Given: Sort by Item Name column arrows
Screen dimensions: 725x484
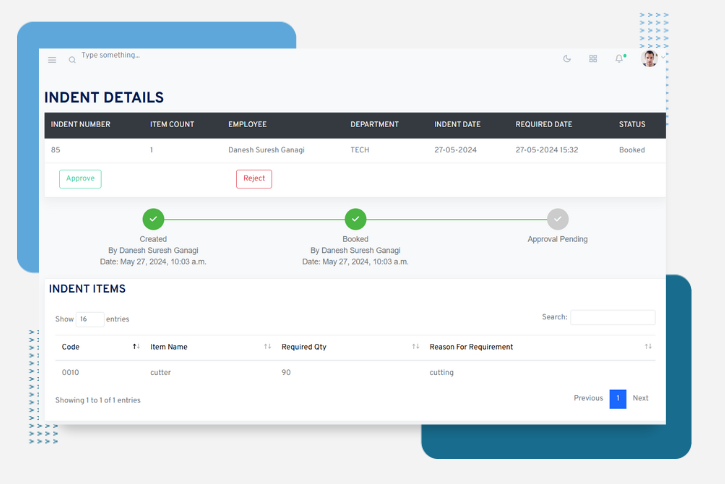Looking at the screenshot, I should (x=267, y=347).
